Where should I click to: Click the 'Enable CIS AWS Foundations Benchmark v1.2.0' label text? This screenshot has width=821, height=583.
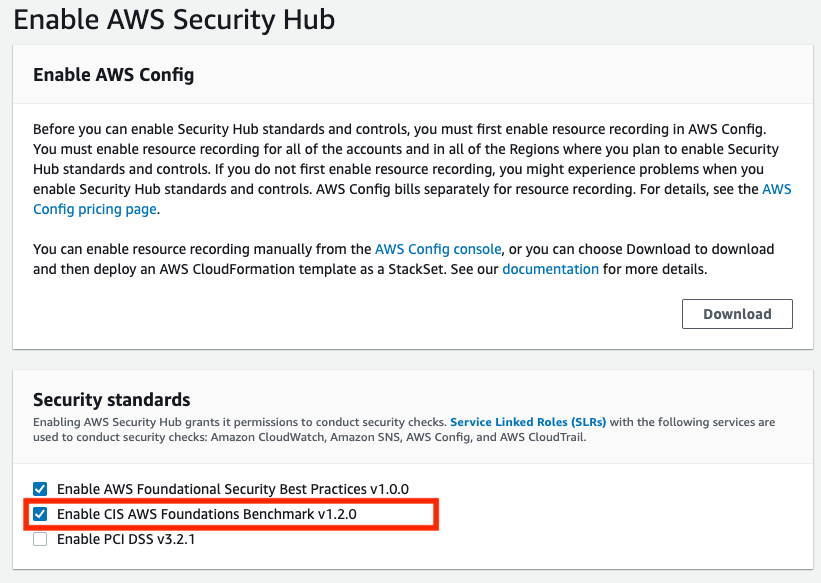(206, 514)
